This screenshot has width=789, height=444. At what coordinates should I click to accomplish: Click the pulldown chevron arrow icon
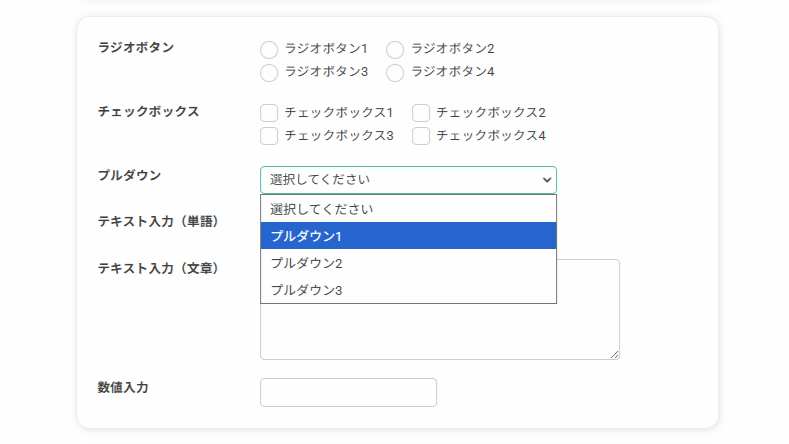point(546,180)
